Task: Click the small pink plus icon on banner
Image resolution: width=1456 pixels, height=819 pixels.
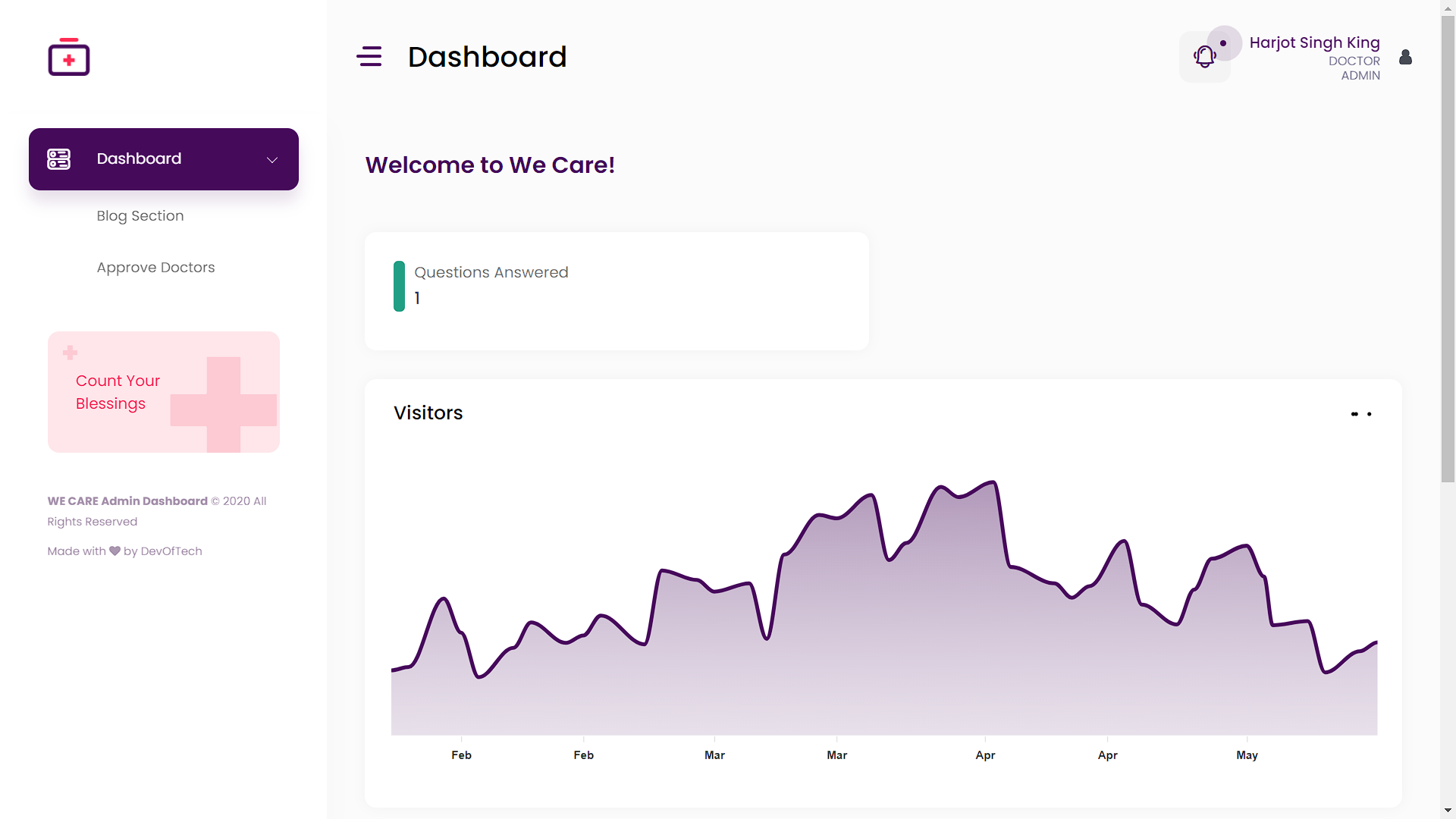Action: [70, 353]
